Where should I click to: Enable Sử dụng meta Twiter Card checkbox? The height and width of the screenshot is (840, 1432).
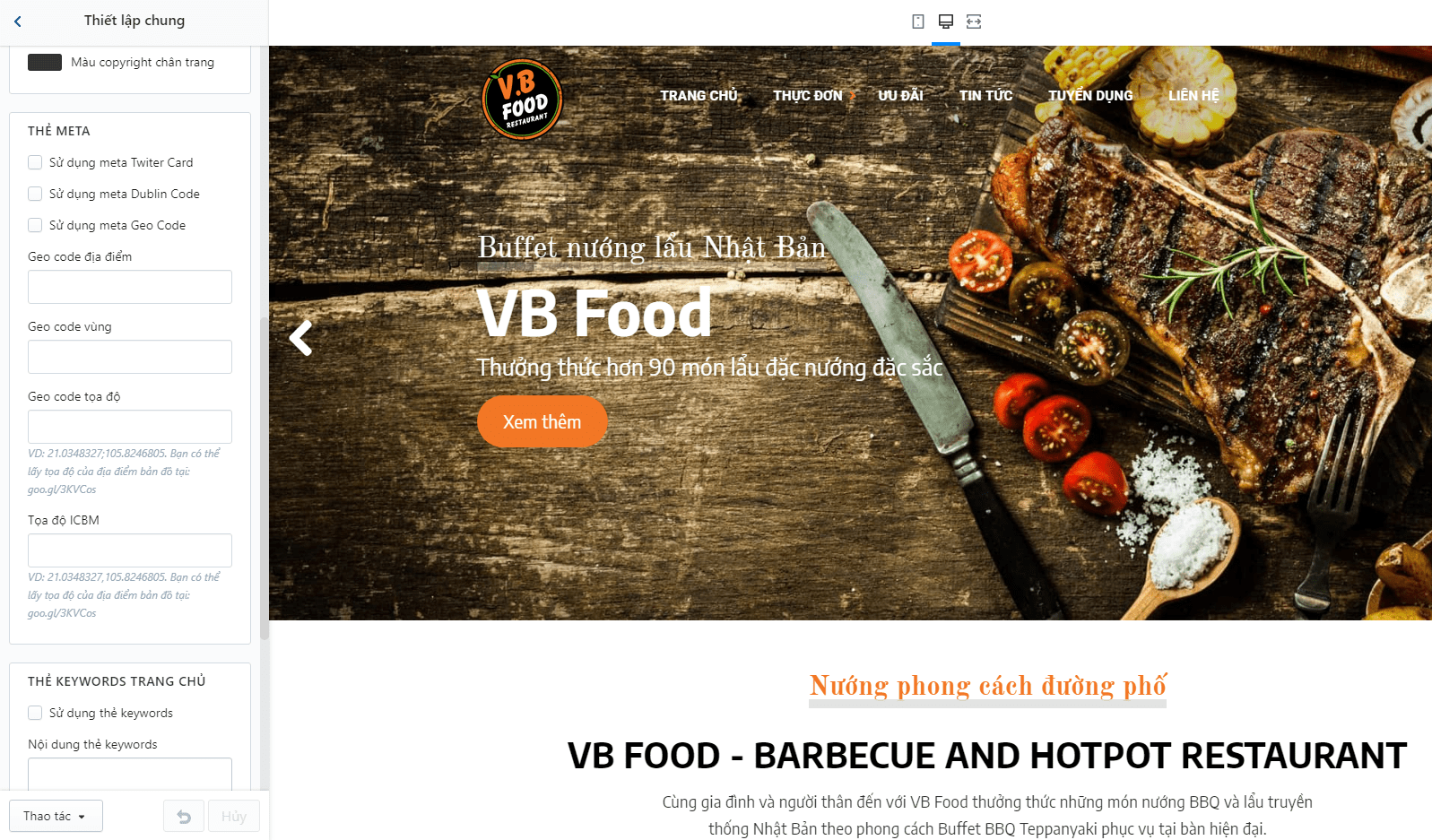[x=35, y=162]
